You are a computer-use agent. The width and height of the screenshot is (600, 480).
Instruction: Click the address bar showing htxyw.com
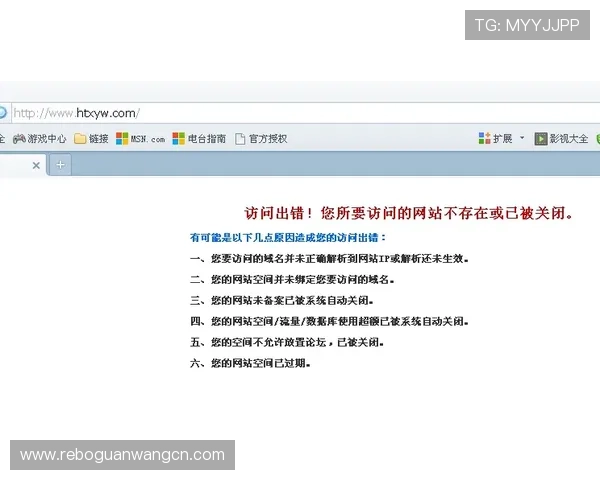(305, 113)
